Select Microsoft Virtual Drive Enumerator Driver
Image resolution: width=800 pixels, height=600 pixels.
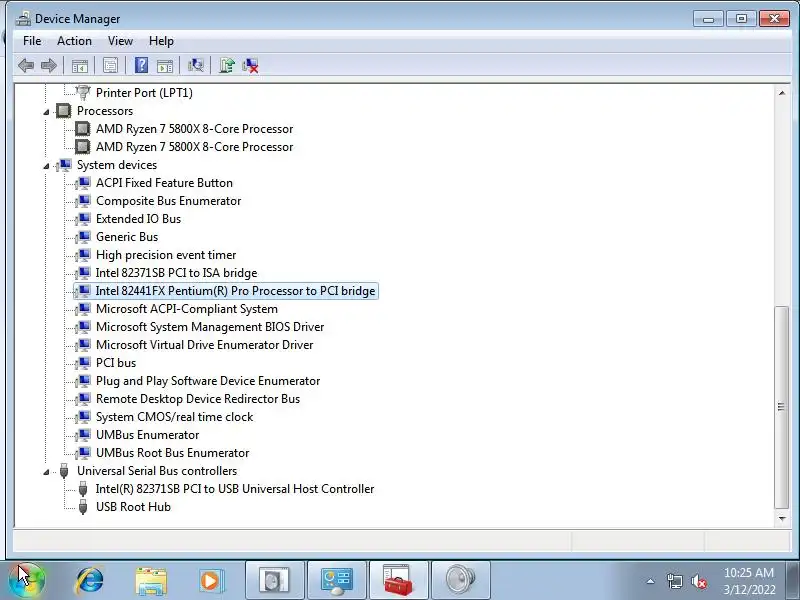pyautogui.click(x=205, y=345)
